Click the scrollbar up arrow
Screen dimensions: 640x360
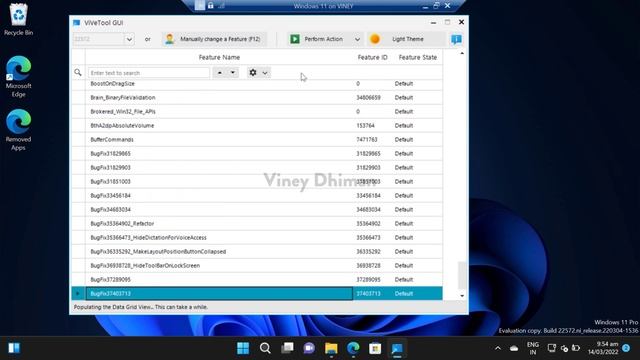[x=462, y=53]
